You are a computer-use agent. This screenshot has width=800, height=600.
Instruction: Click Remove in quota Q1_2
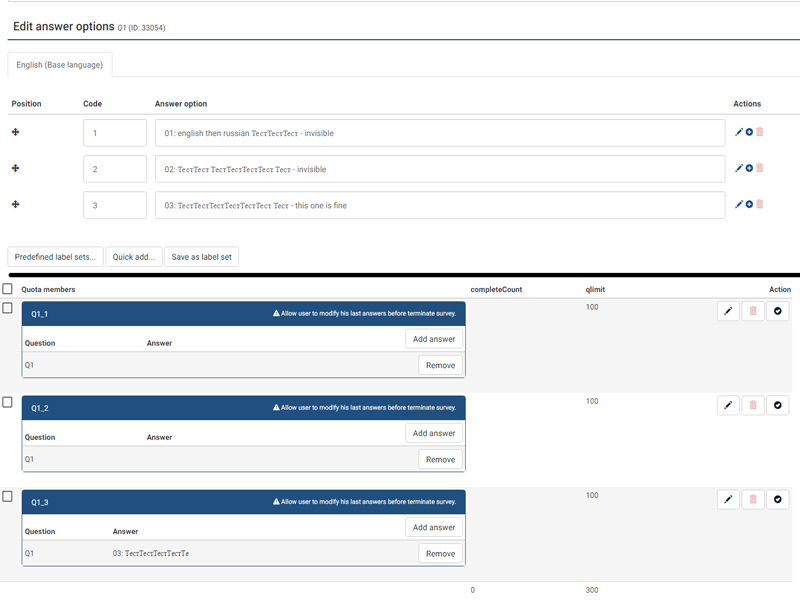pos(440,460)
